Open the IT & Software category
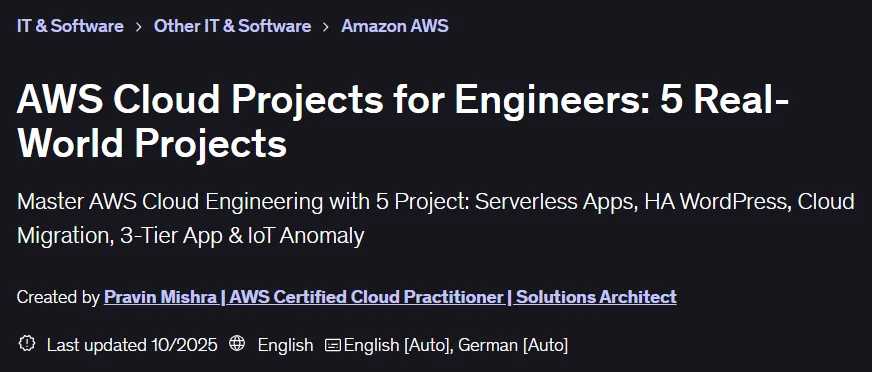The height and width of the screenshot is (372, 872). pyautogui.click(x=70, y=26)
